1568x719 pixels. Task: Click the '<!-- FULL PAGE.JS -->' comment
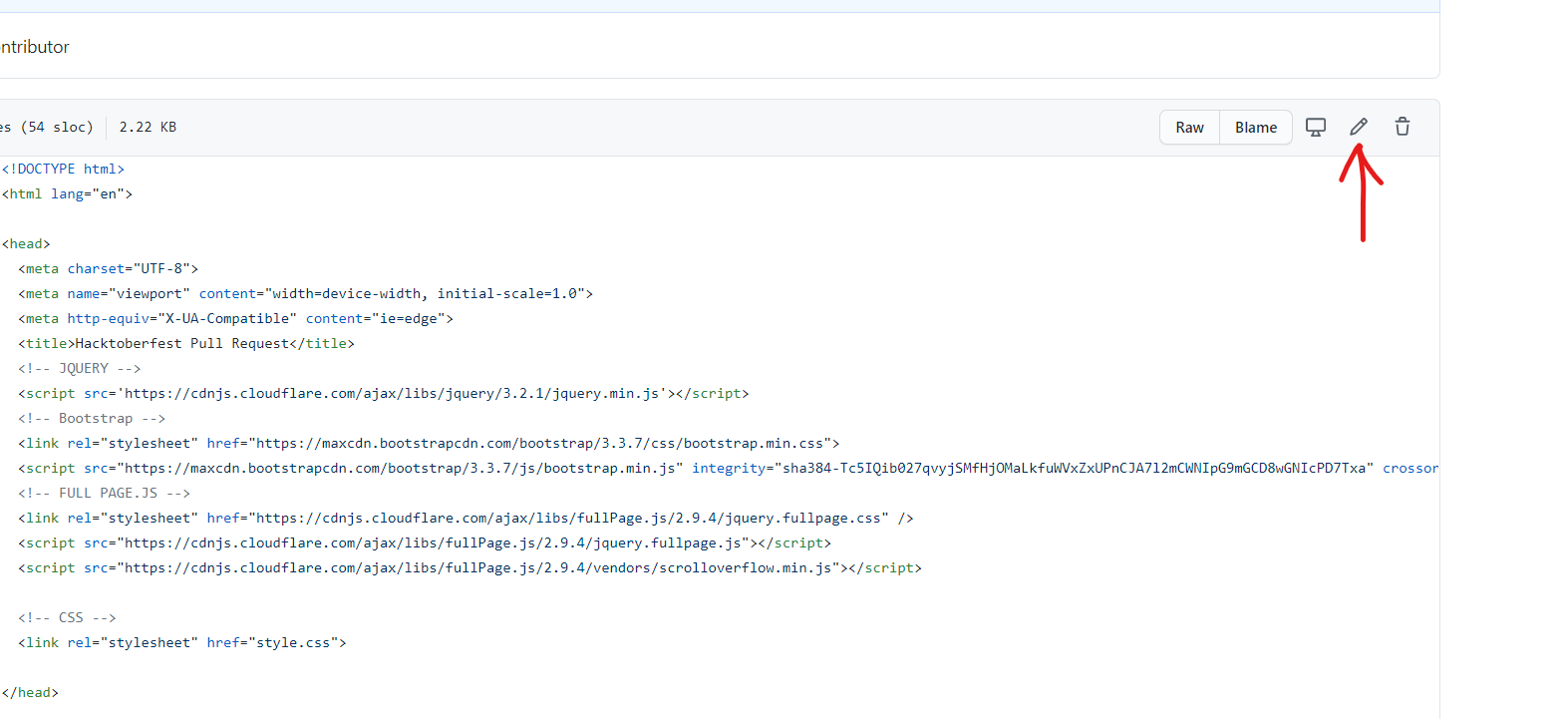coord(104,494)
